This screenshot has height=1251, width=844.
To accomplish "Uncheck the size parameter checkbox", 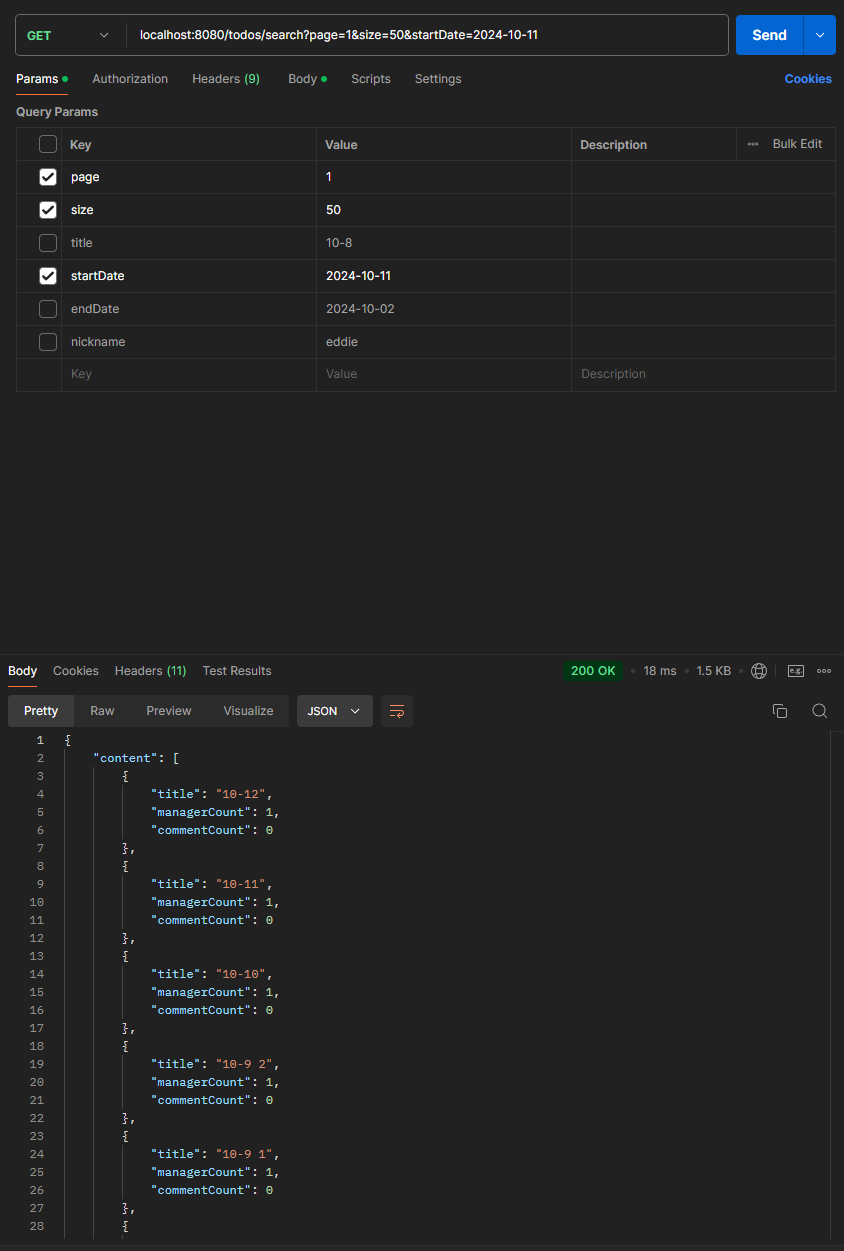I will coord(48,210).
